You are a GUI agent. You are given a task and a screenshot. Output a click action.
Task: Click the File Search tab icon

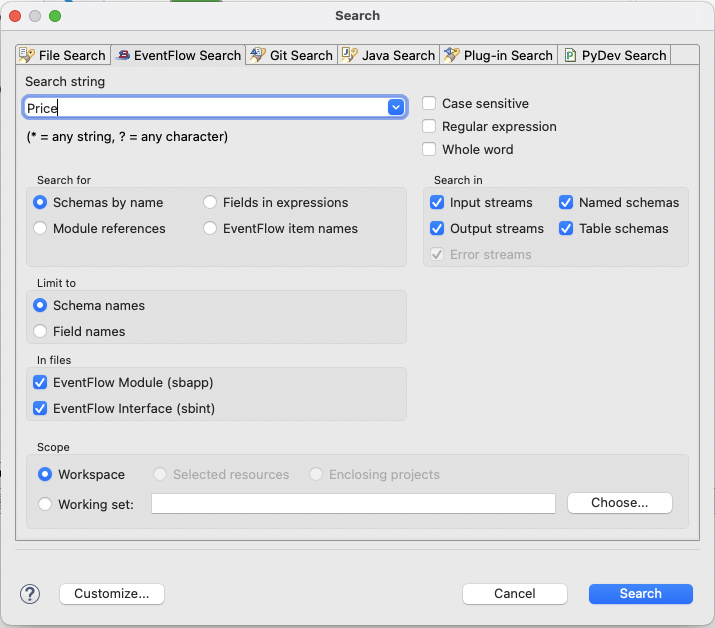[x=27, y=55]
